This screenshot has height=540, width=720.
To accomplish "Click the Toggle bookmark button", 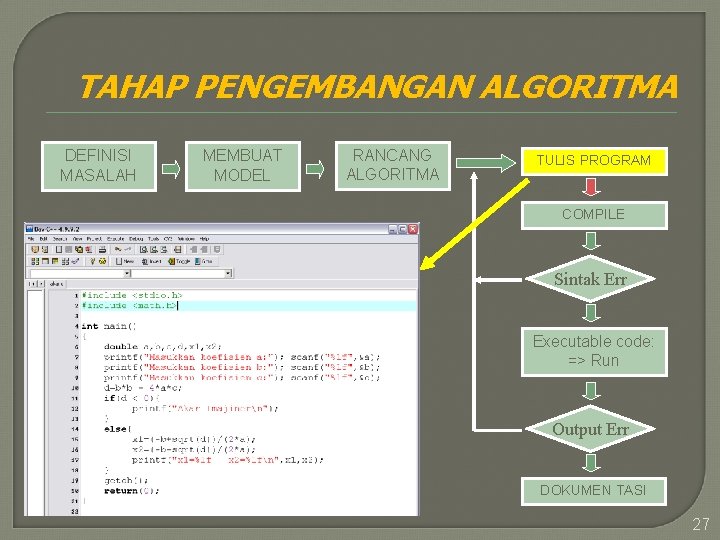I will point(179,261).
